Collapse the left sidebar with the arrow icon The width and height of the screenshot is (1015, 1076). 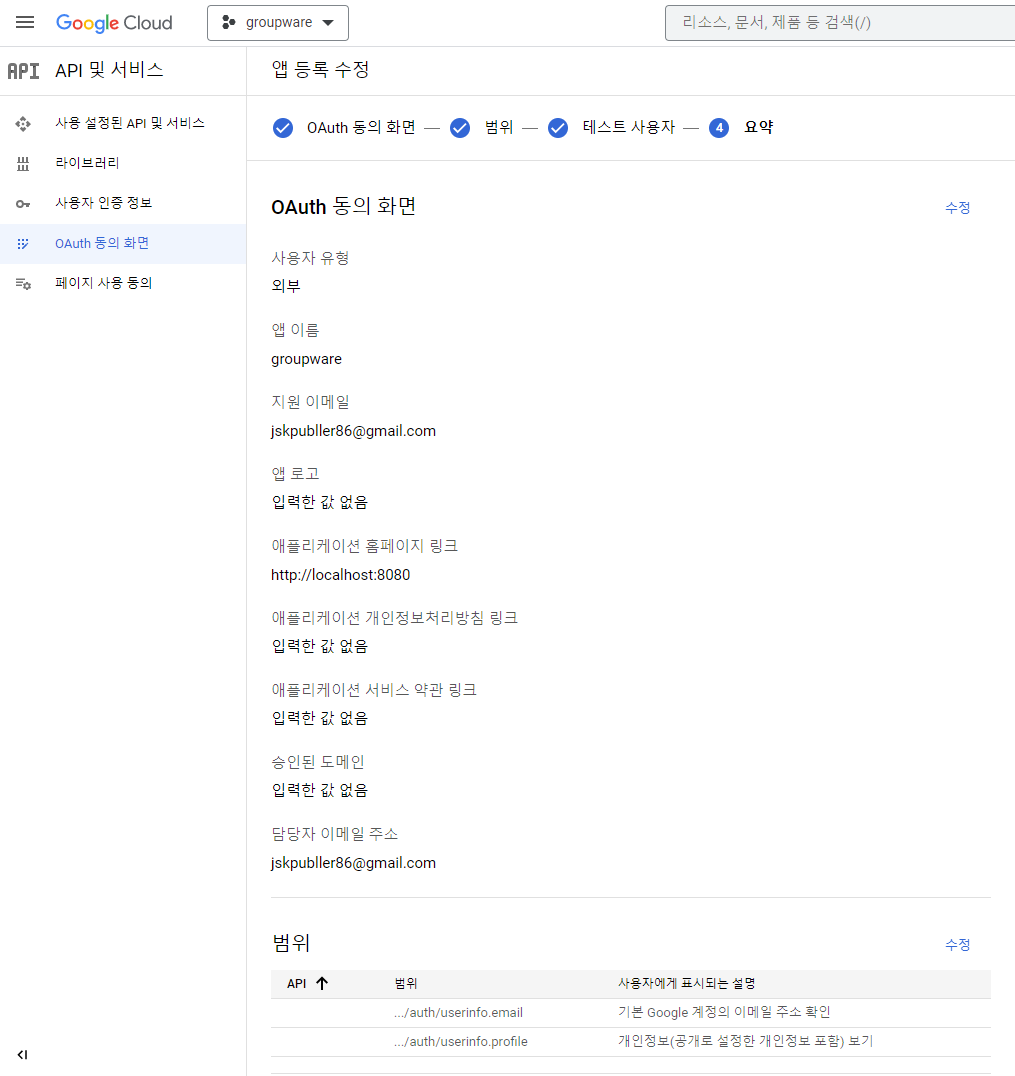click(x=22, y=1054)
